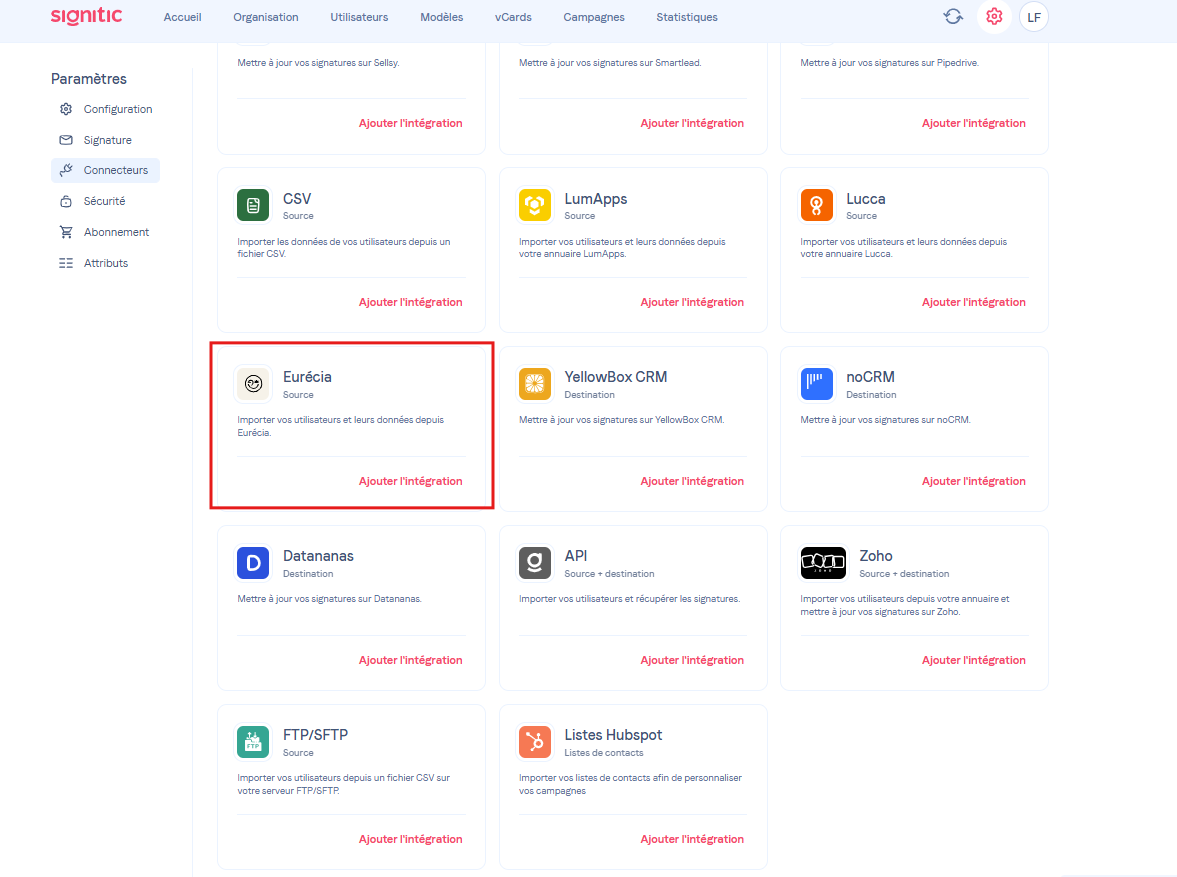Click the blue noCRM connector icon
The width and height of the screenshot is (1177, 877).
[x=817, y=384]
